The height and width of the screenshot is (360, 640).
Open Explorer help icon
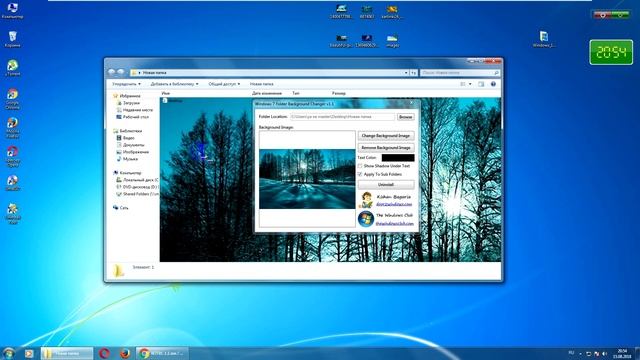[x=493, y=84]
